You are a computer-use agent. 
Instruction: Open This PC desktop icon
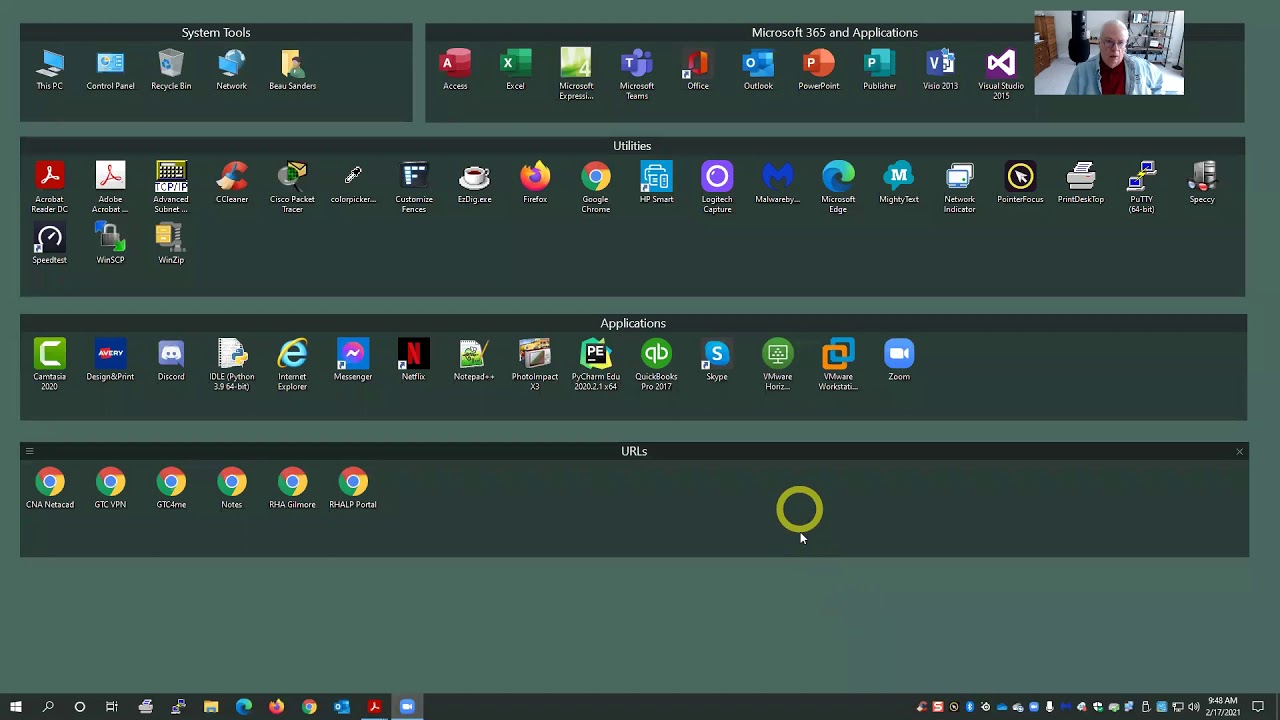pos(49,70)
